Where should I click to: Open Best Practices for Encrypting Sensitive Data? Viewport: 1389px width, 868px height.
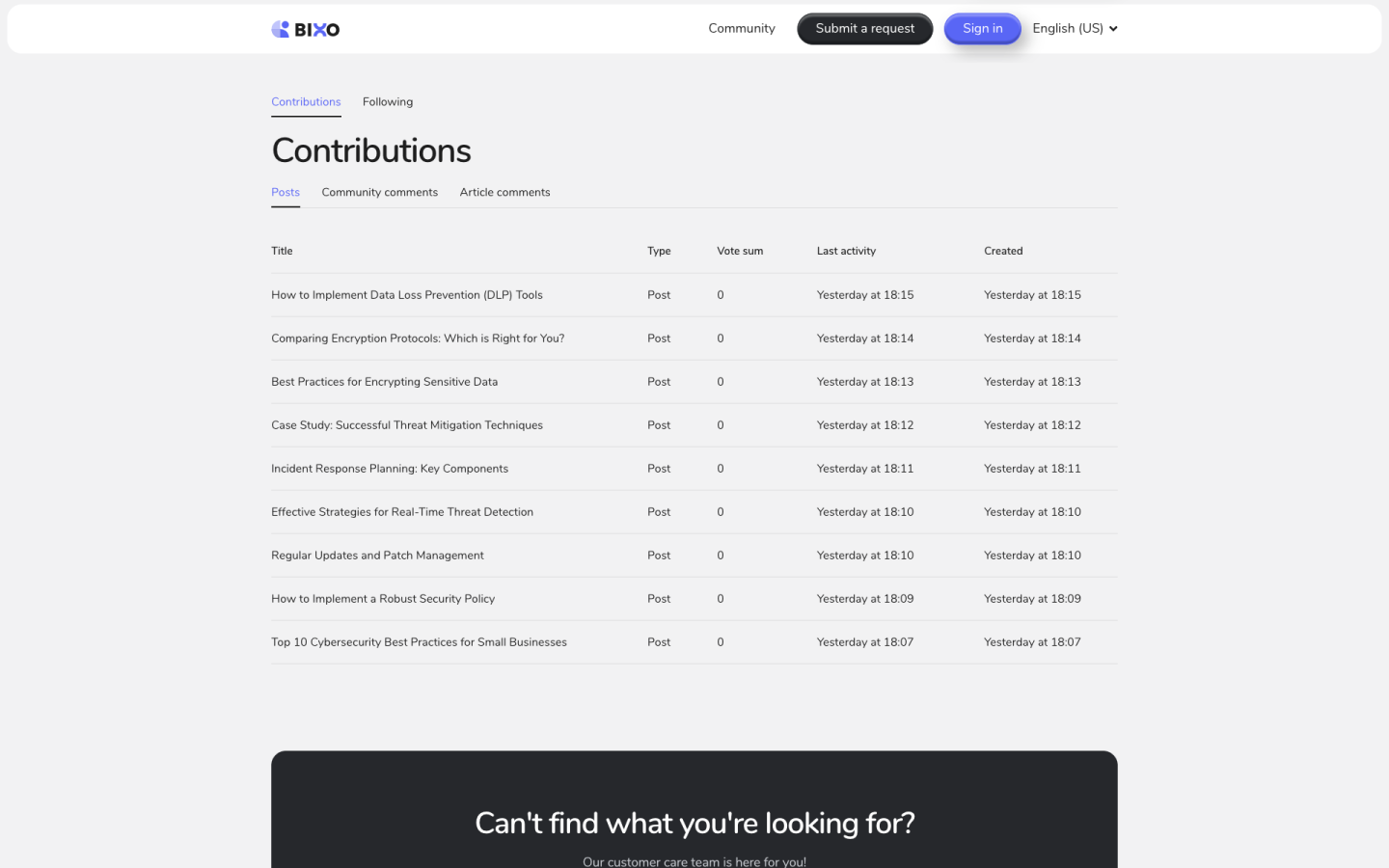384,382
